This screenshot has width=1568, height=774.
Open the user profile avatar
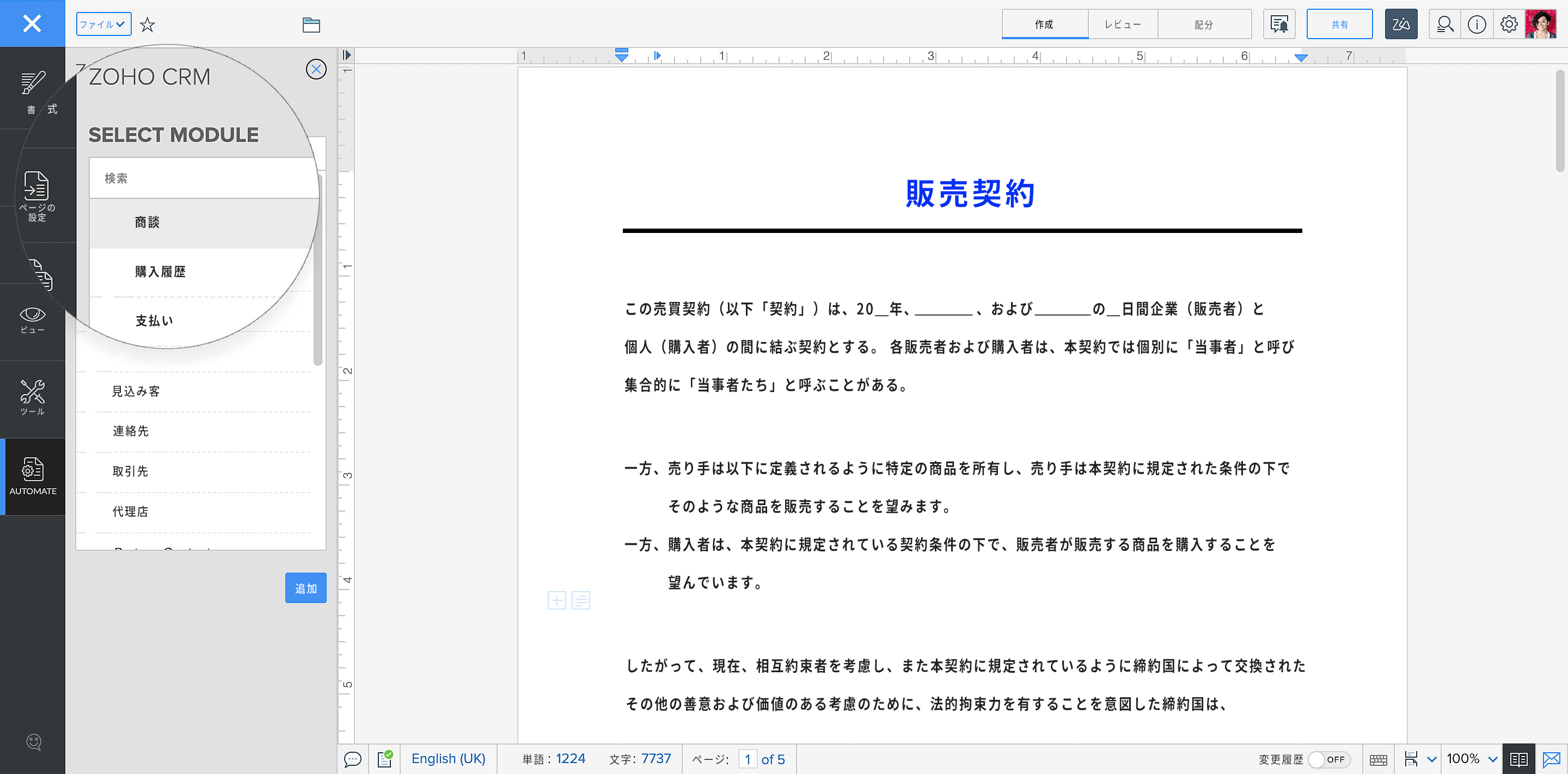pos(1541,24)
